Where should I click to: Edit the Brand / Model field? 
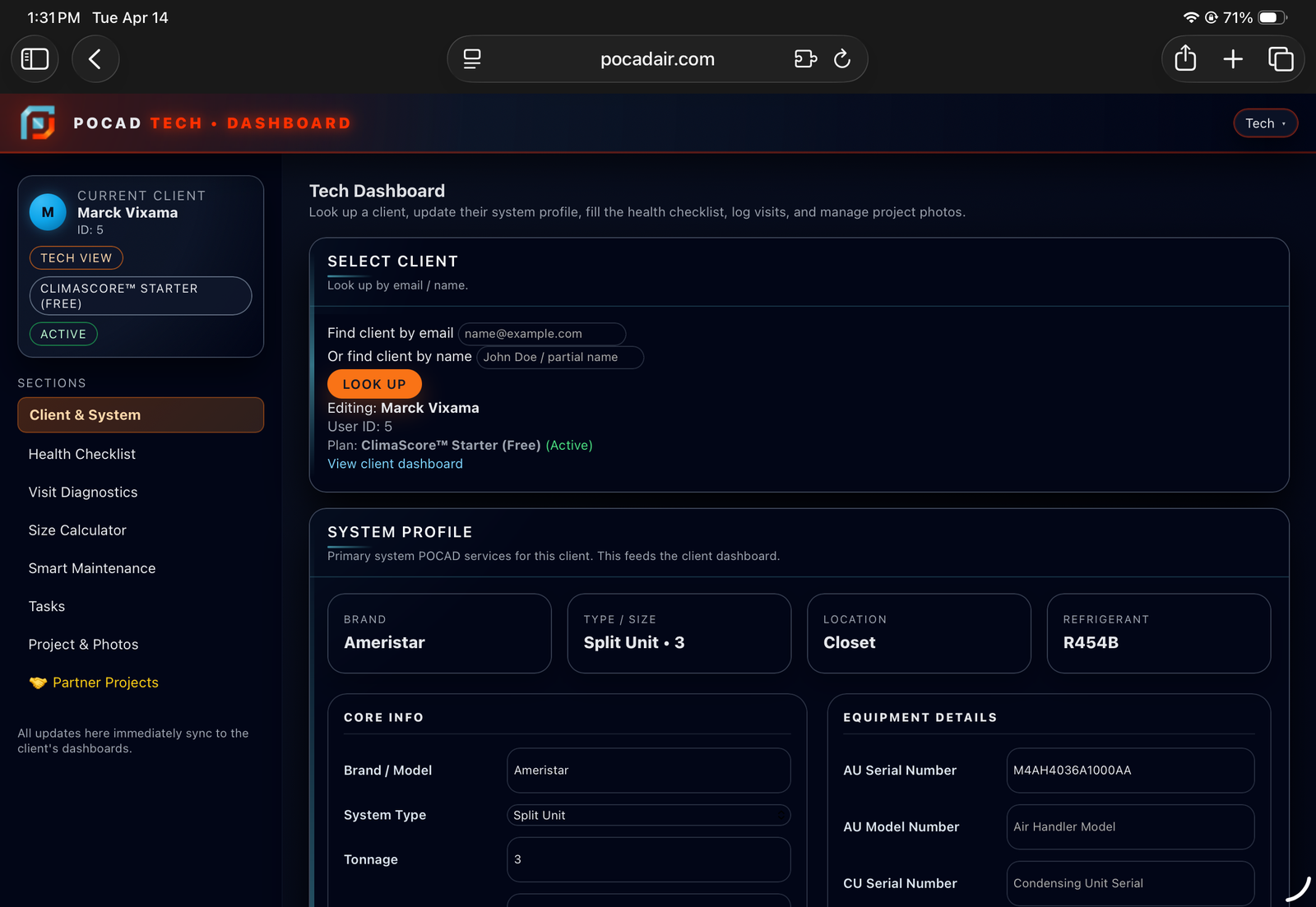click(648, 770)
